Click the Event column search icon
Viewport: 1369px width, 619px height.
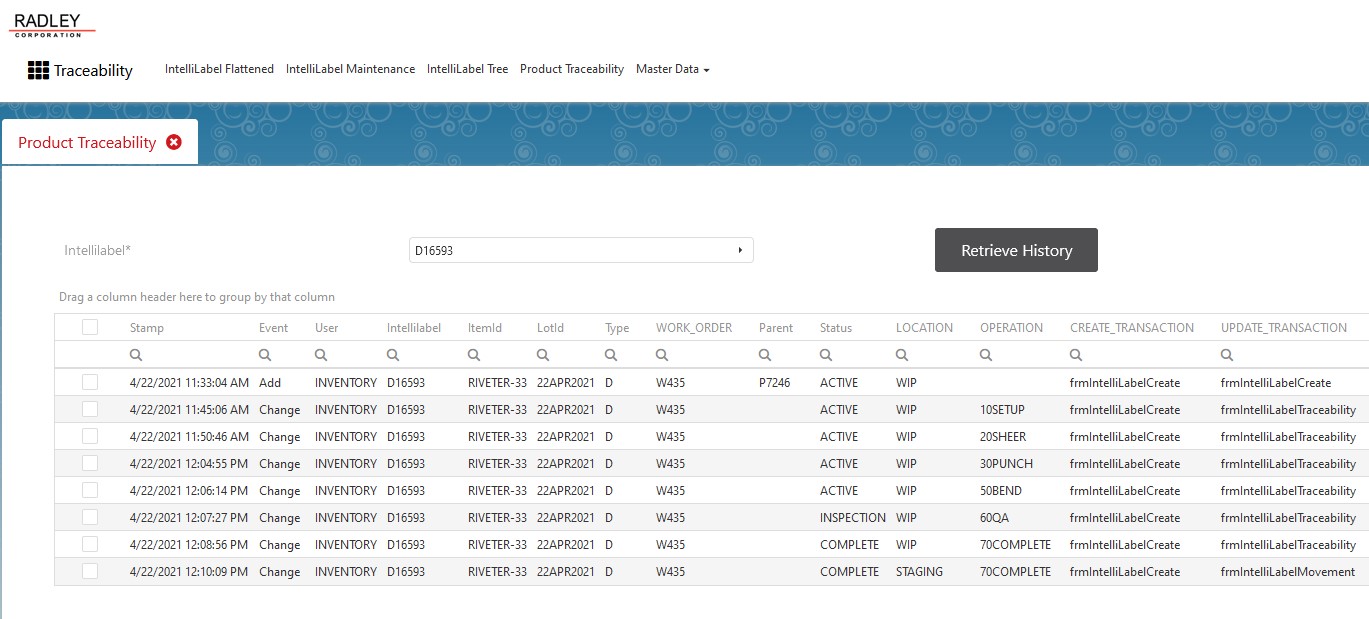tap(264, 354)
